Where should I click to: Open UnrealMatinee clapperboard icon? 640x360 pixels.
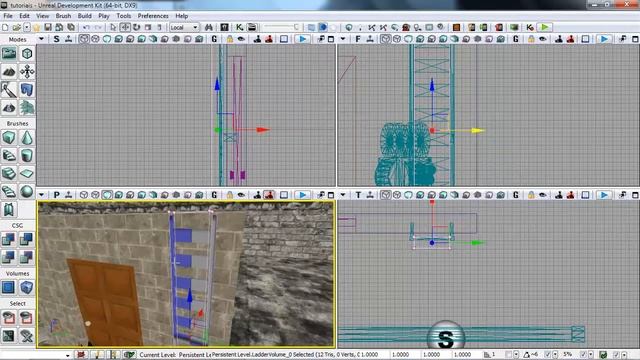252,27
